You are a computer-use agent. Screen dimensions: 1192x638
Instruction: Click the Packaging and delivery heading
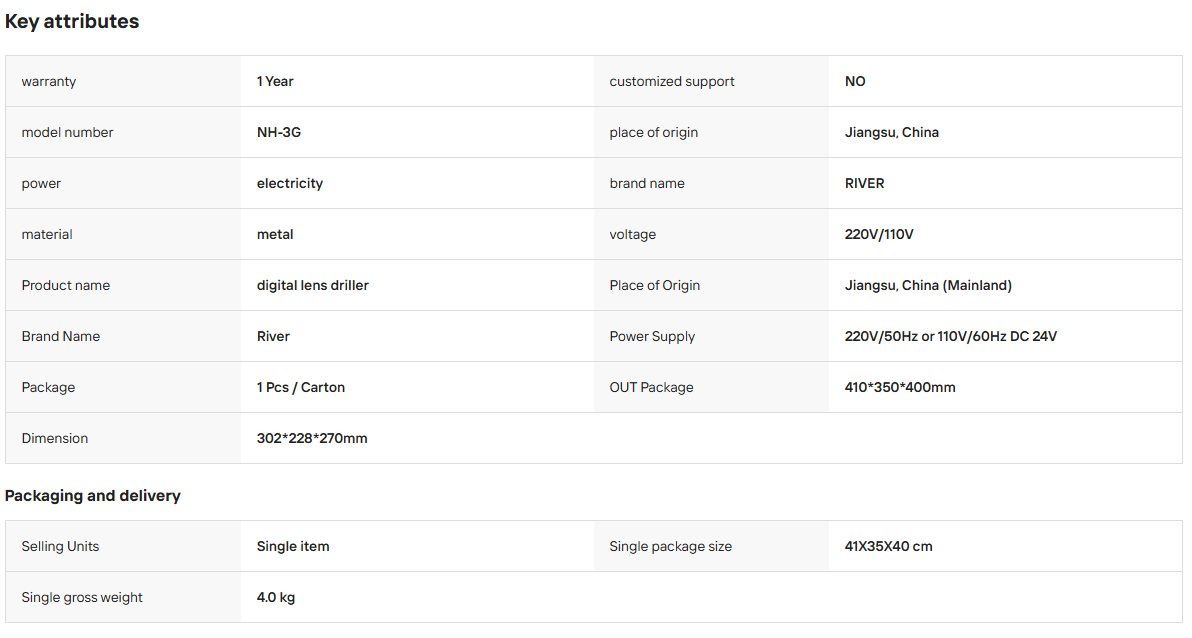click(93, 496)
